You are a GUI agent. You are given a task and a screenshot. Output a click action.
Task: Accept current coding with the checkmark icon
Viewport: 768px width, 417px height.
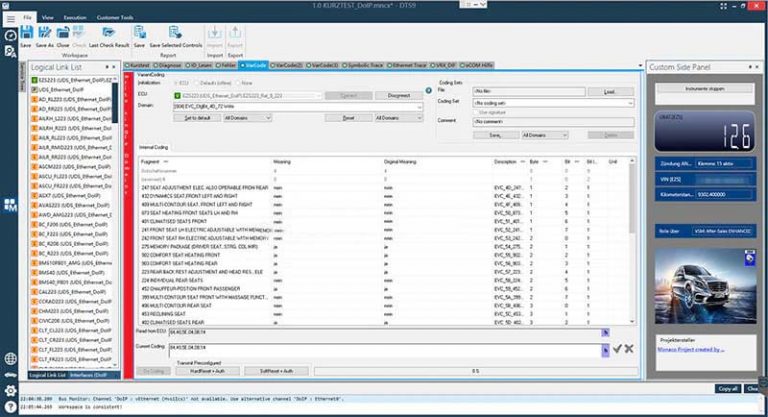pyautogui.click(x=617, y=347)
